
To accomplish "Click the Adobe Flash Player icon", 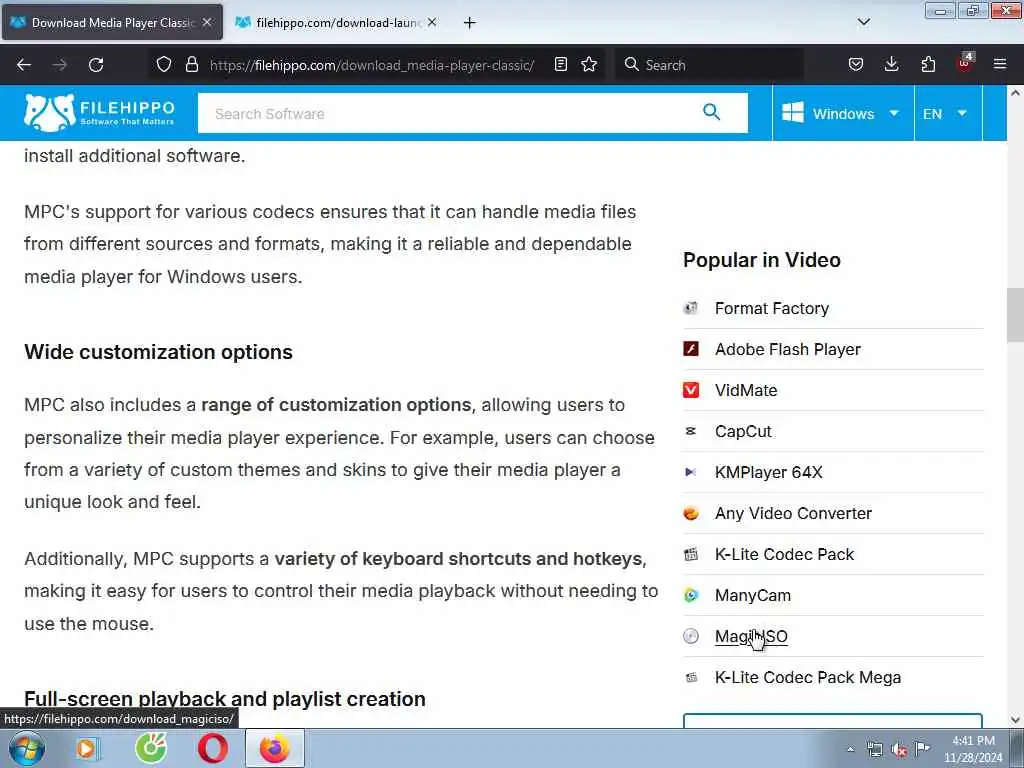I will (x=691, y=349).
